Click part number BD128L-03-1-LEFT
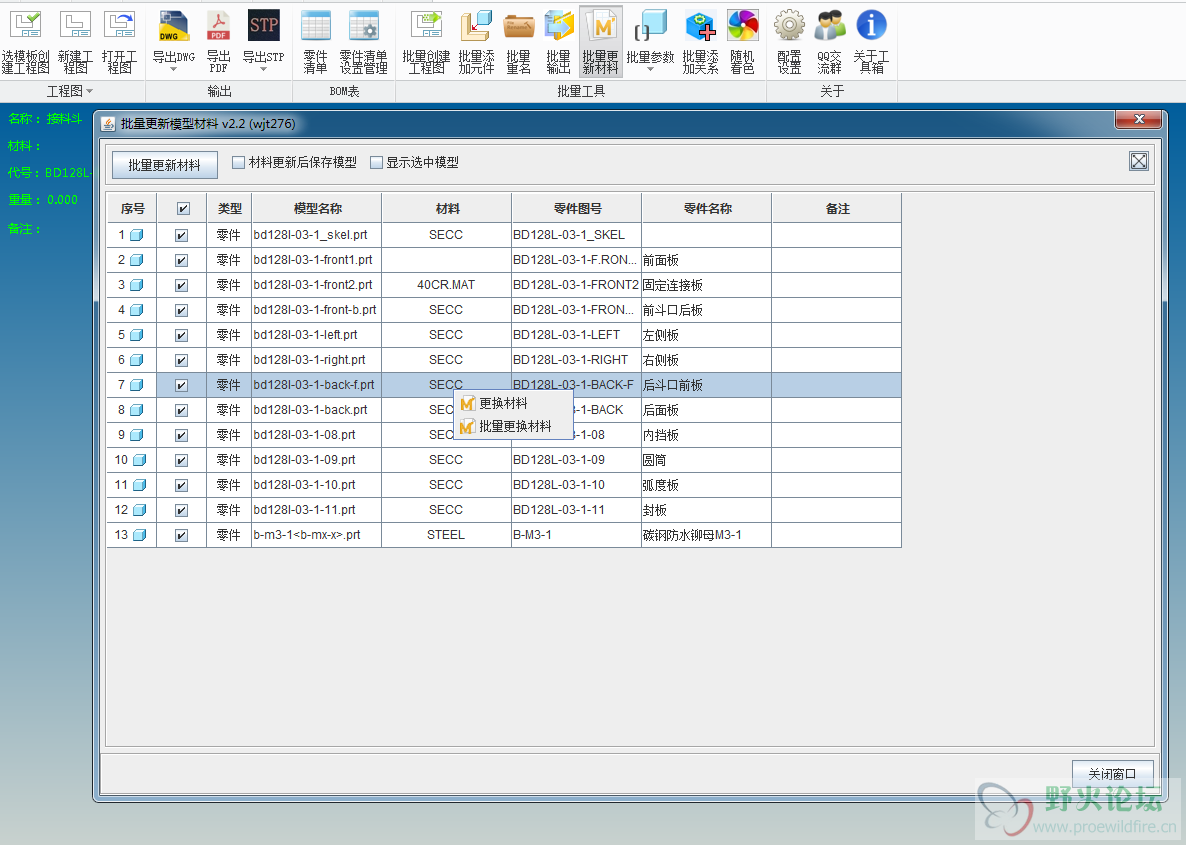Viewport: 1186px width, 845px height. pos(576,335)
